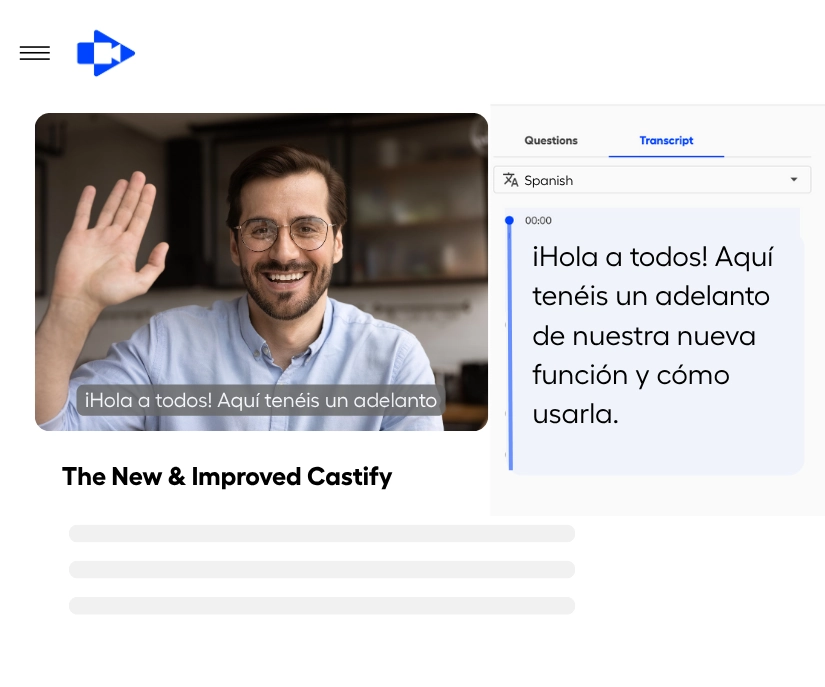The width and height of the screenshot is (825, 687).
Task: Switch to the Questions tab
Action: pyautogui.click(x=551, y=140)
